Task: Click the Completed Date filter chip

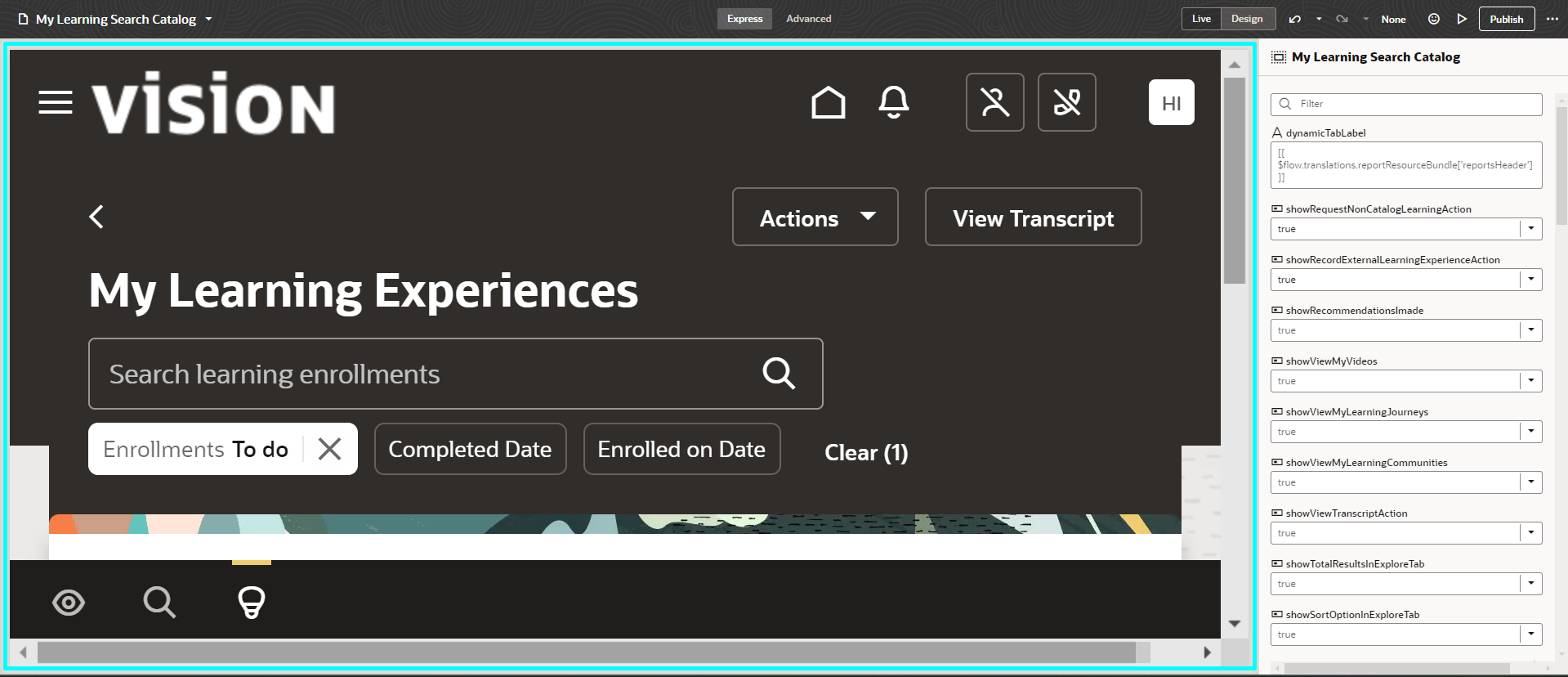Action: click(x=470, y=449)
